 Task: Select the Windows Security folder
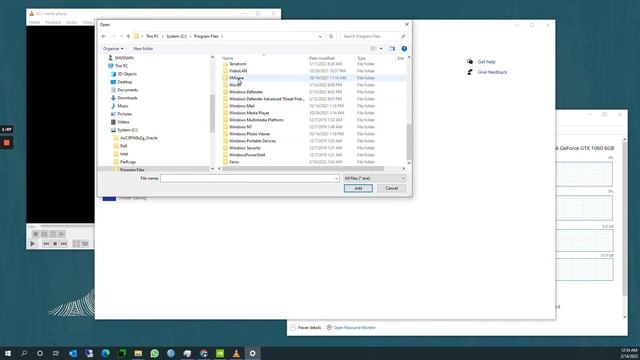[244, 148]
